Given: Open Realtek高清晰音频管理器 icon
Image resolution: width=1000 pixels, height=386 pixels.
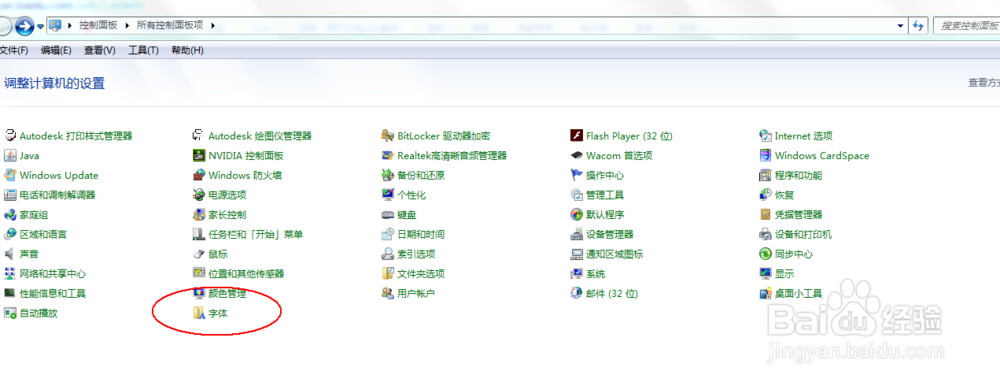Looking at the screenshot, I should (x=387, y=155).
